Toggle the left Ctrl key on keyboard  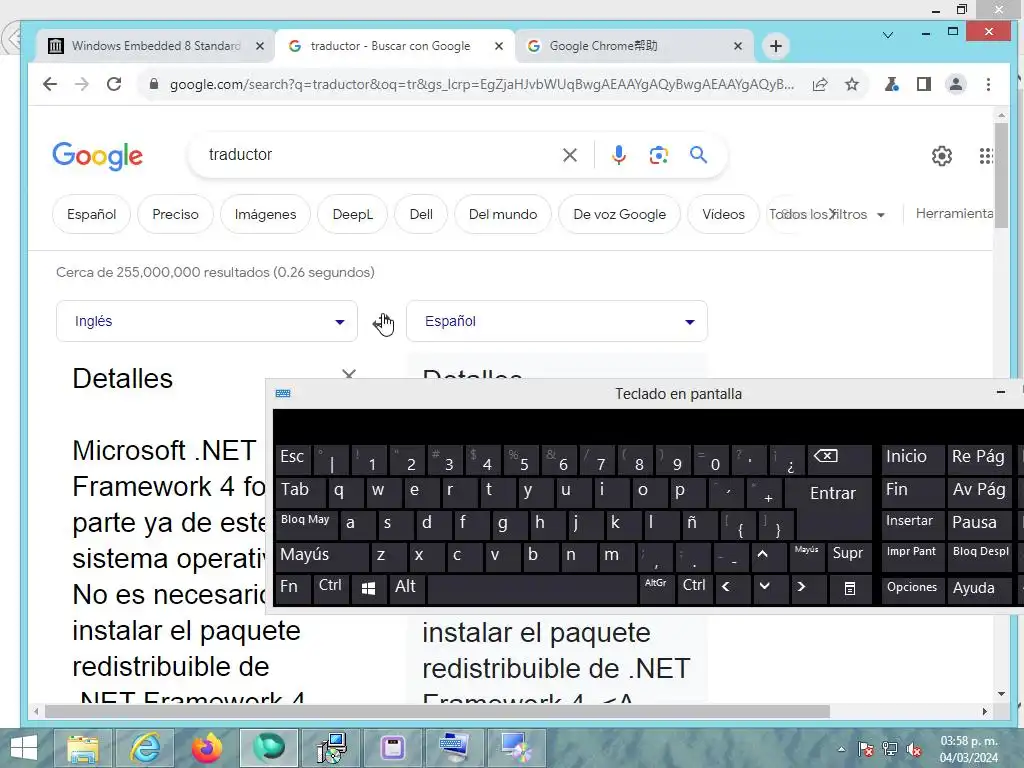point(330,588)
